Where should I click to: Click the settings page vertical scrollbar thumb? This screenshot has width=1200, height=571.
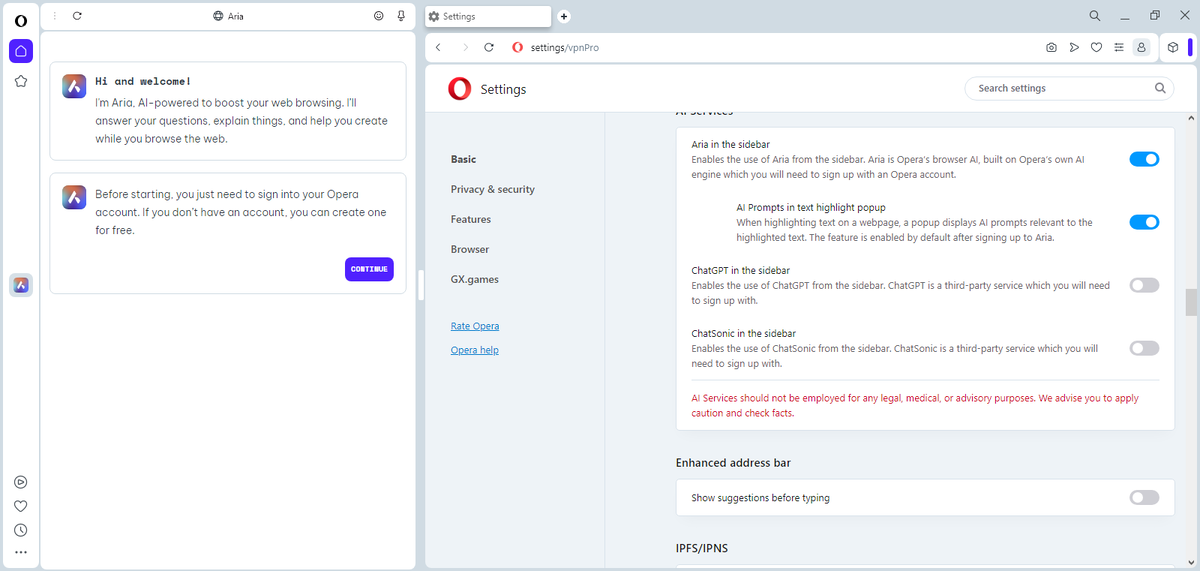1190,302
